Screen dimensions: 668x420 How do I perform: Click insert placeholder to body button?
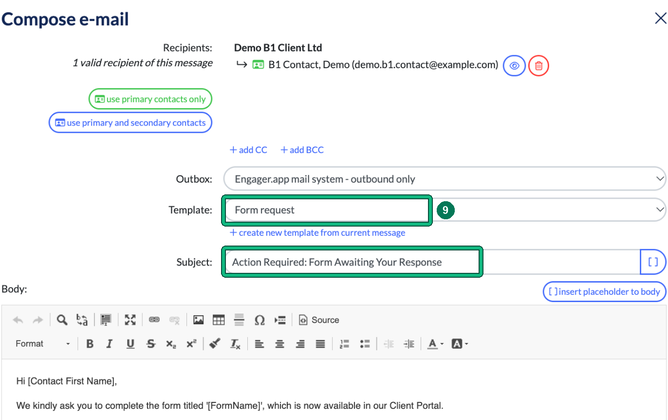pyautogui.click(x=604, y=292)
